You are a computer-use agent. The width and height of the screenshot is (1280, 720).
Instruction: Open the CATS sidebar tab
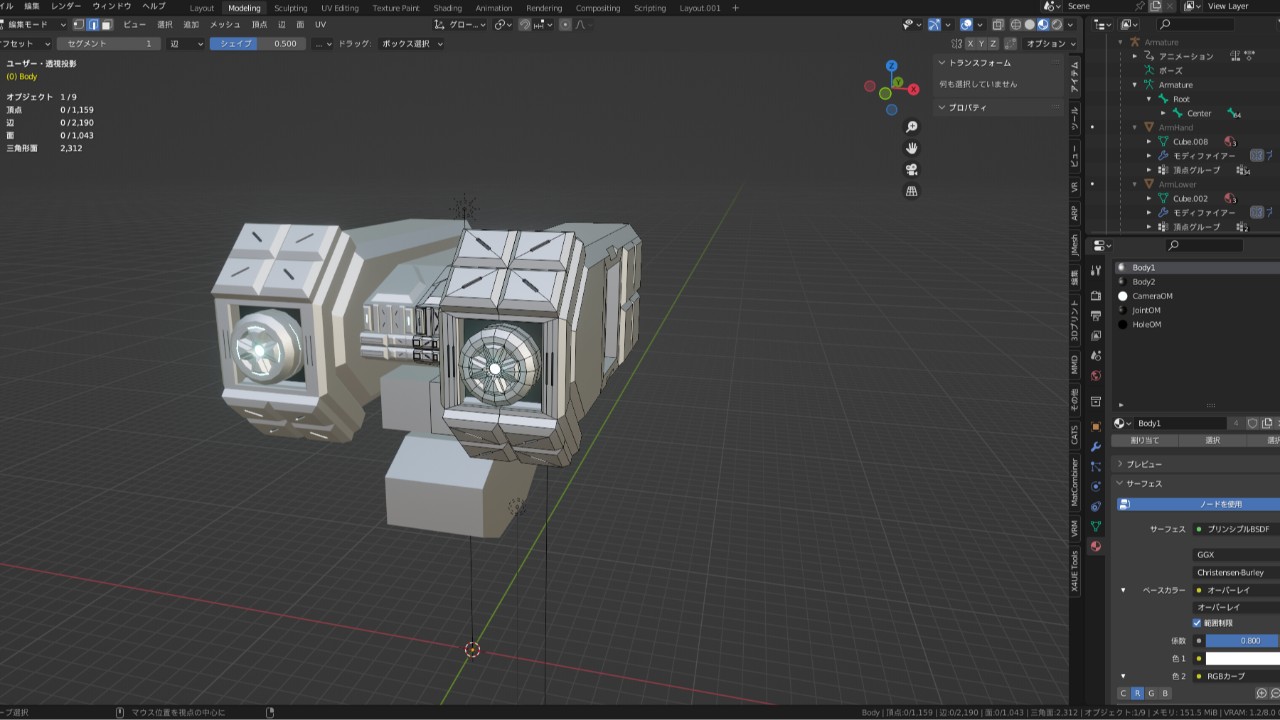click(x=1075, y=434)
